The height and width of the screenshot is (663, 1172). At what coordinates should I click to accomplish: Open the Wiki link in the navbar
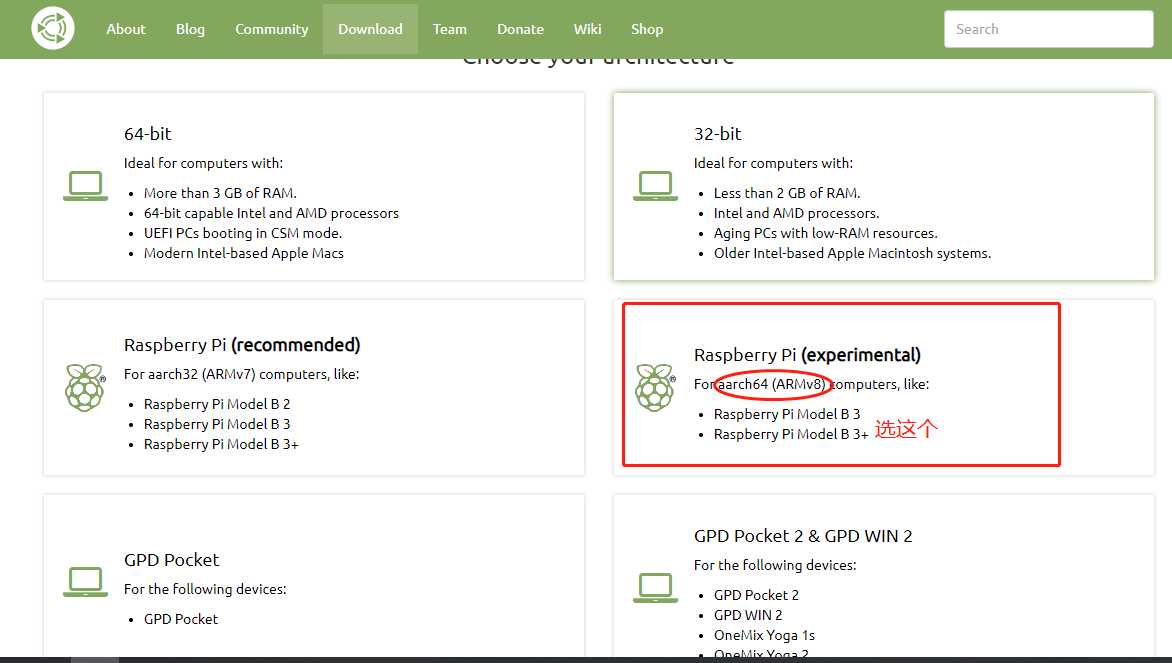point(587,29)
